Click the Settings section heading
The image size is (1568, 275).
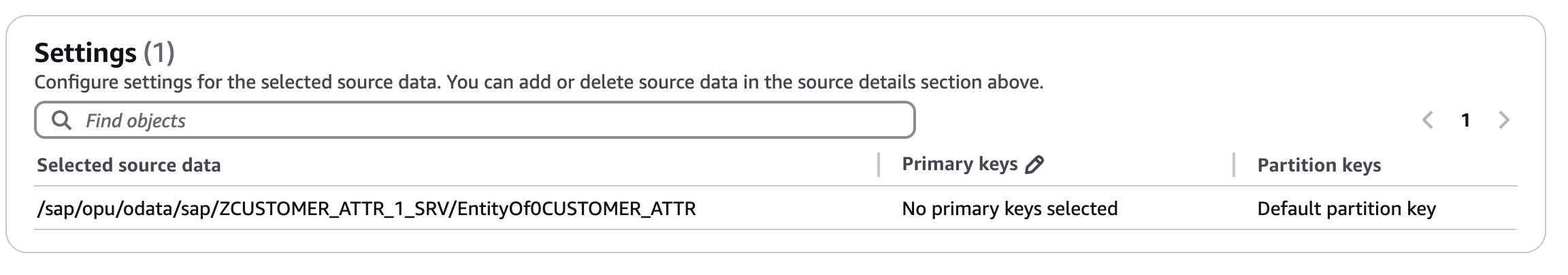(85, 52)
